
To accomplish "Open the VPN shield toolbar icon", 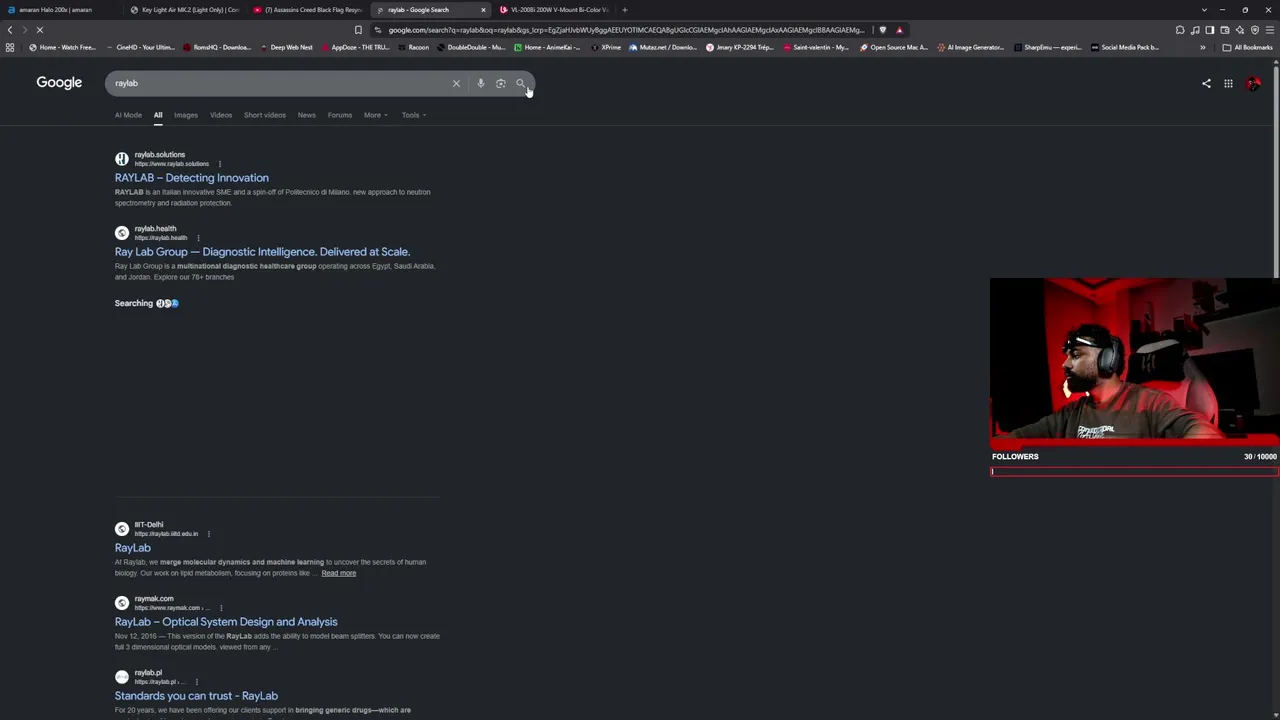I will click(1255, 30).
